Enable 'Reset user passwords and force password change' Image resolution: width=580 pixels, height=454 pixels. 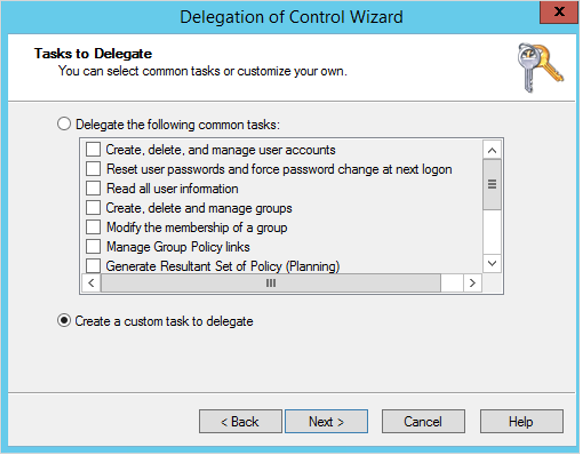[x=93, y=169]
